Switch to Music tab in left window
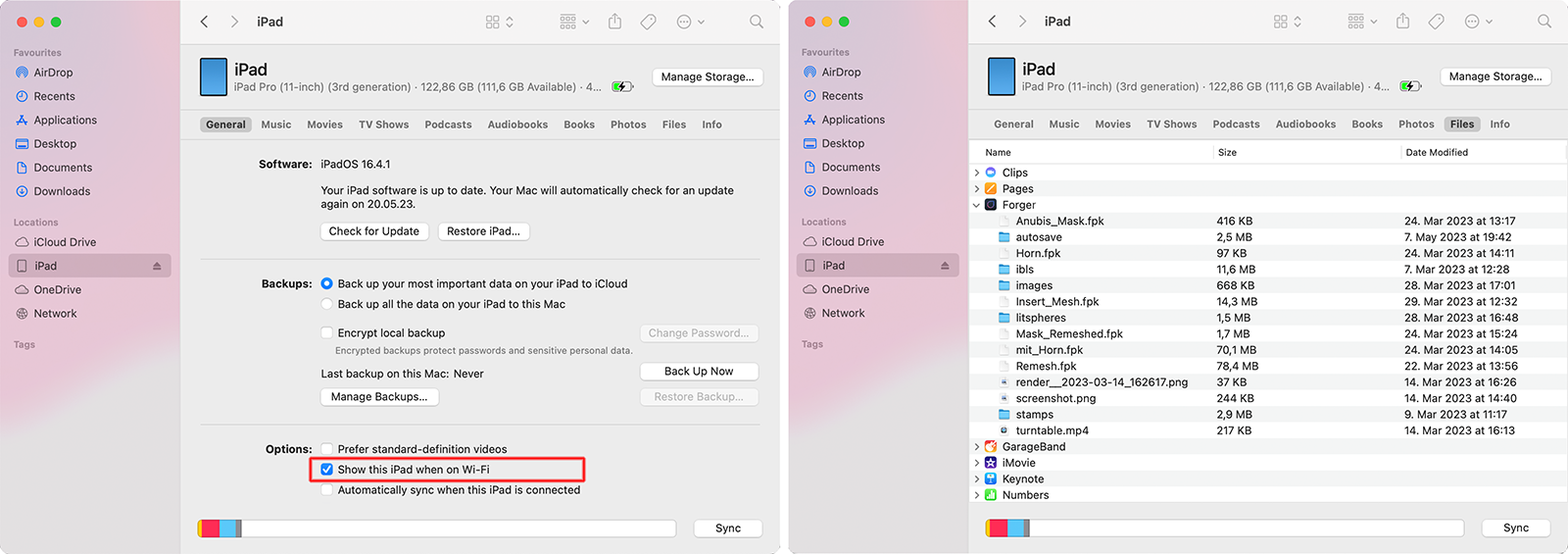 276,125
